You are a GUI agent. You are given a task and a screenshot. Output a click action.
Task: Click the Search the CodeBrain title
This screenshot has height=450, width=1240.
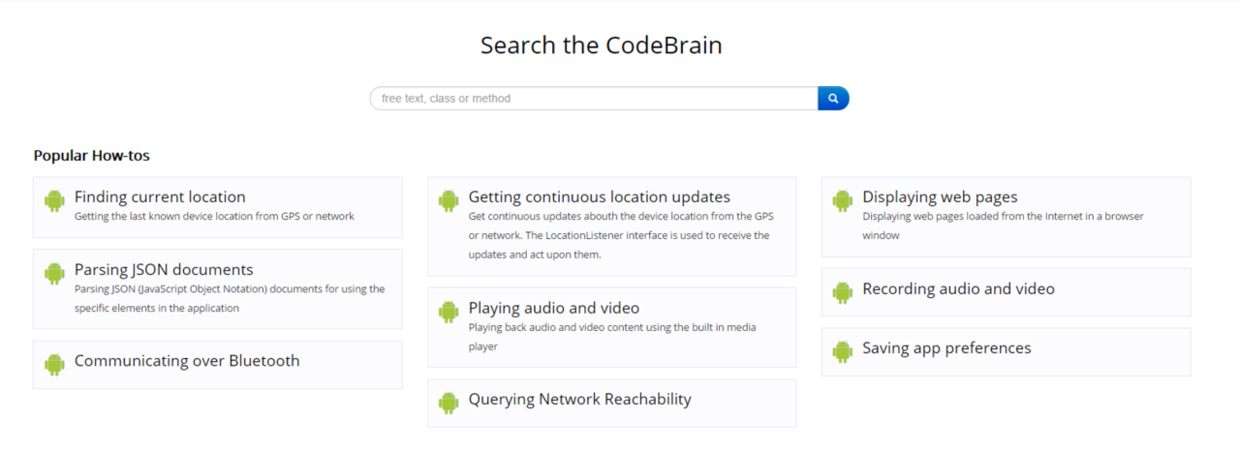[601, 45]
